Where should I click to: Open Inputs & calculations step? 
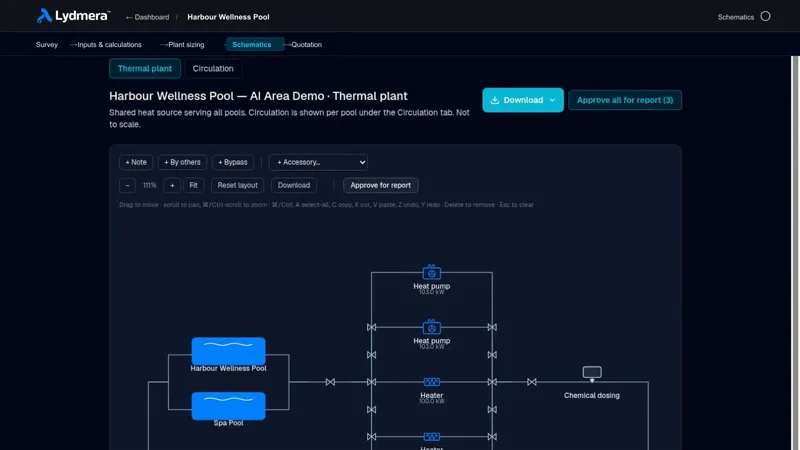coord(109,45)
